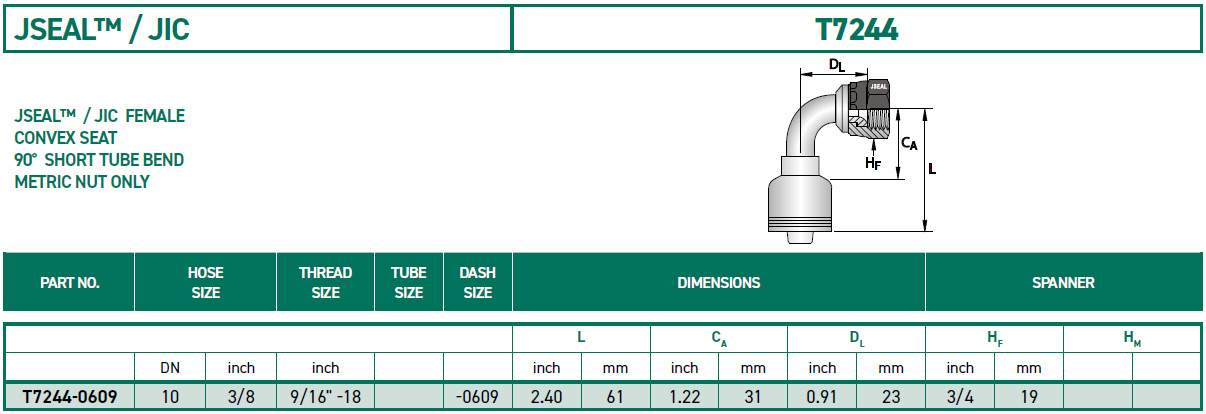Screen dimensions: 1206x414
Task: Click the DL label on the diagram
Action: point(837,65)
